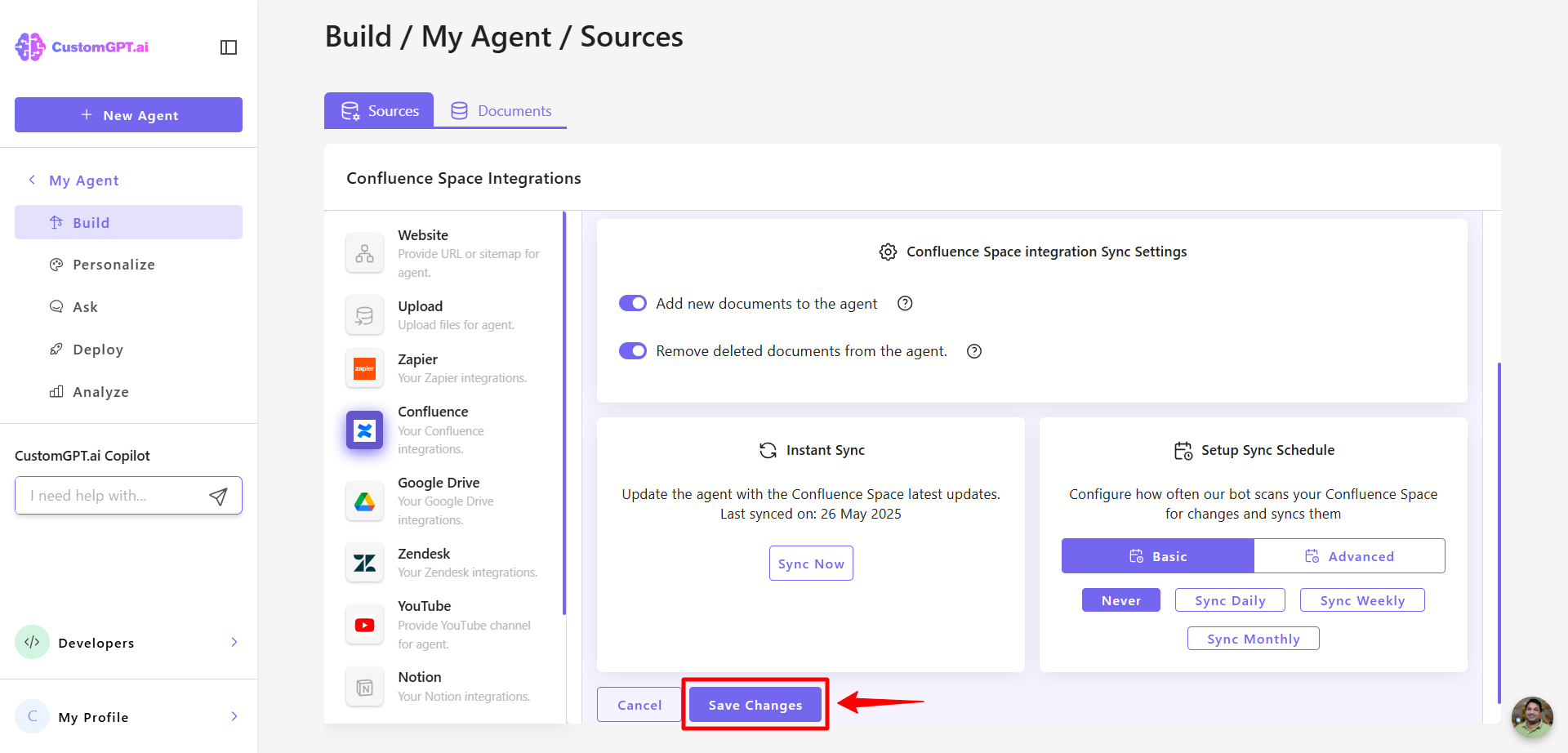Click the Setup Sync Schedule calendar icon

coord(1183,450)
